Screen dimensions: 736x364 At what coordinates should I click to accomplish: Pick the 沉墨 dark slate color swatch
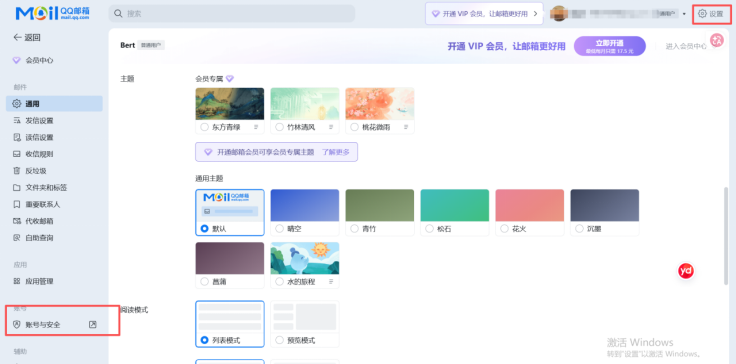pyautogui.click(x=605, y=205)
